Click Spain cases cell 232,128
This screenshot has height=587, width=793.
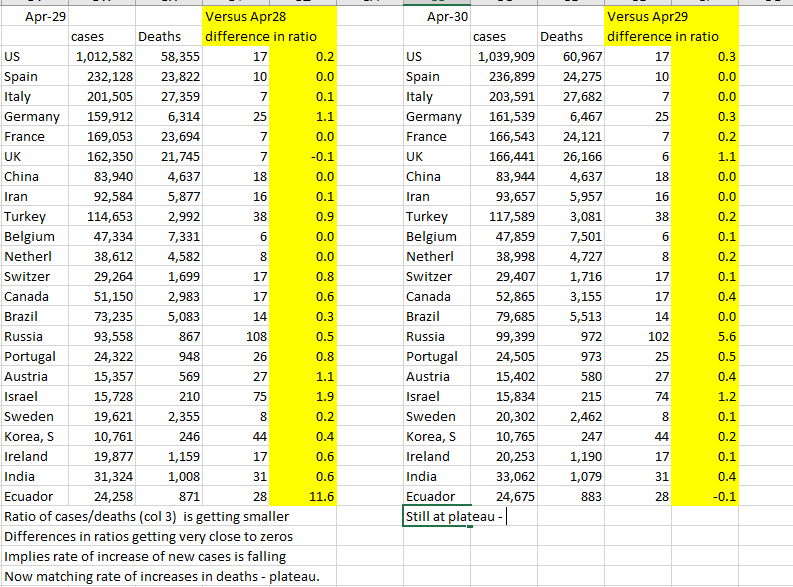pyautogui.click(x=102, y=77)
